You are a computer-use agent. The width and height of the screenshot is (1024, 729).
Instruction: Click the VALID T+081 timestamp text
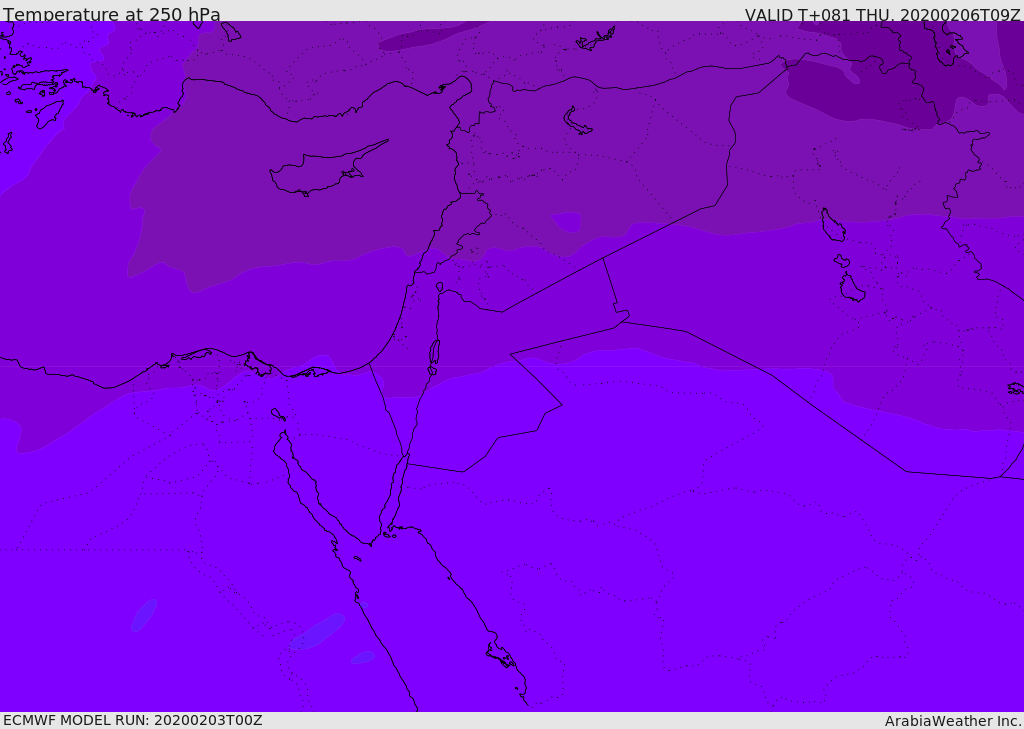[x=882, y=15]
